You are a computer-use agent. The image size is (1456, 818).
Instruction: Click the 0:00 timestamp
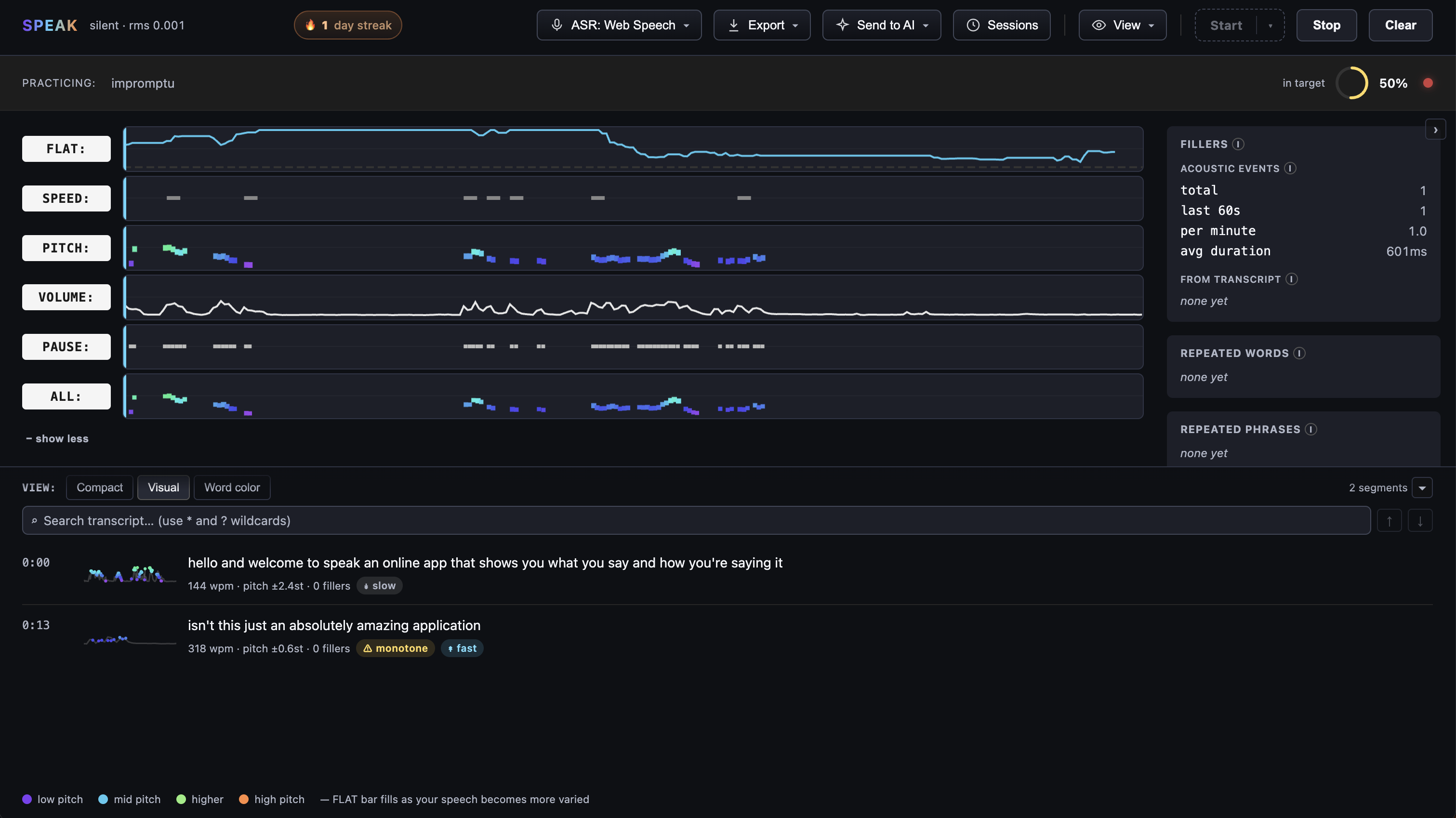(36, 563)
